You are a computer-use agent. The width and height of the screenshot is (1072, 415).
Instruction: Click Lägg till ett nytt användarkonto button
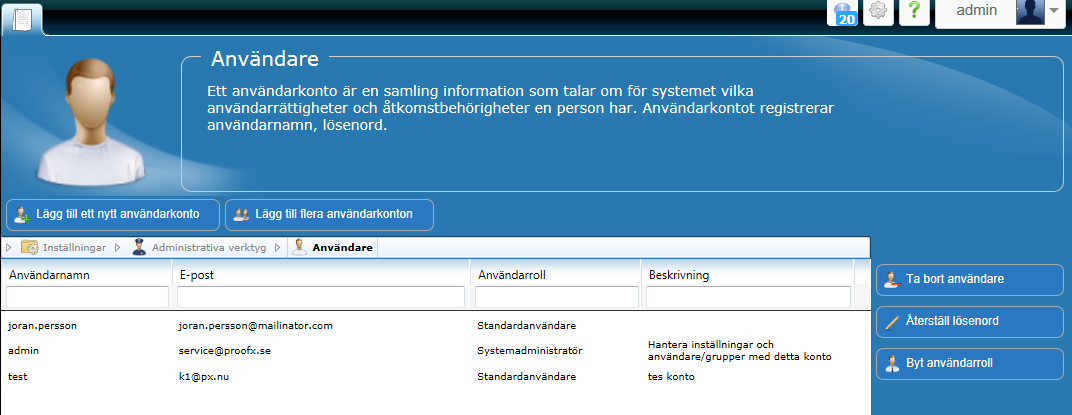pos(112,214)
